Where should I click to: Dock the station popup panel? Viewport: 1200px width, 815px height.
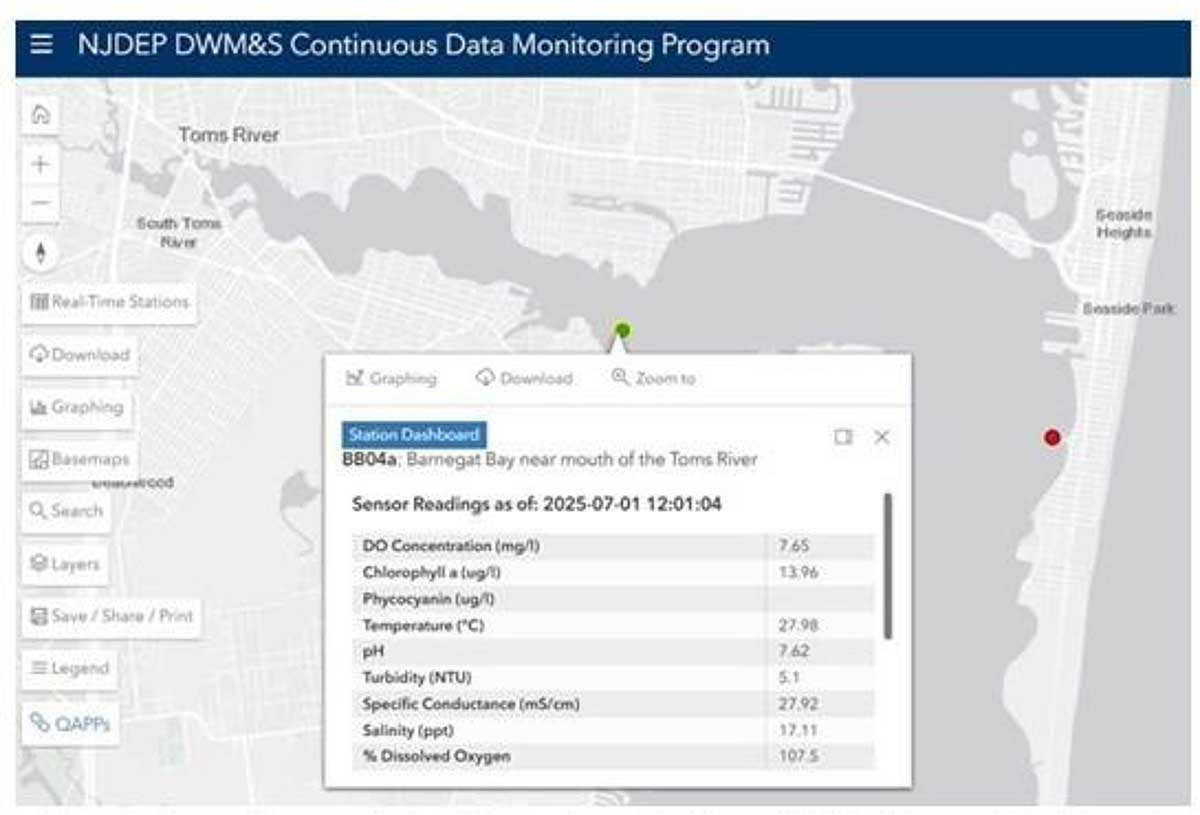click(843, 437)
